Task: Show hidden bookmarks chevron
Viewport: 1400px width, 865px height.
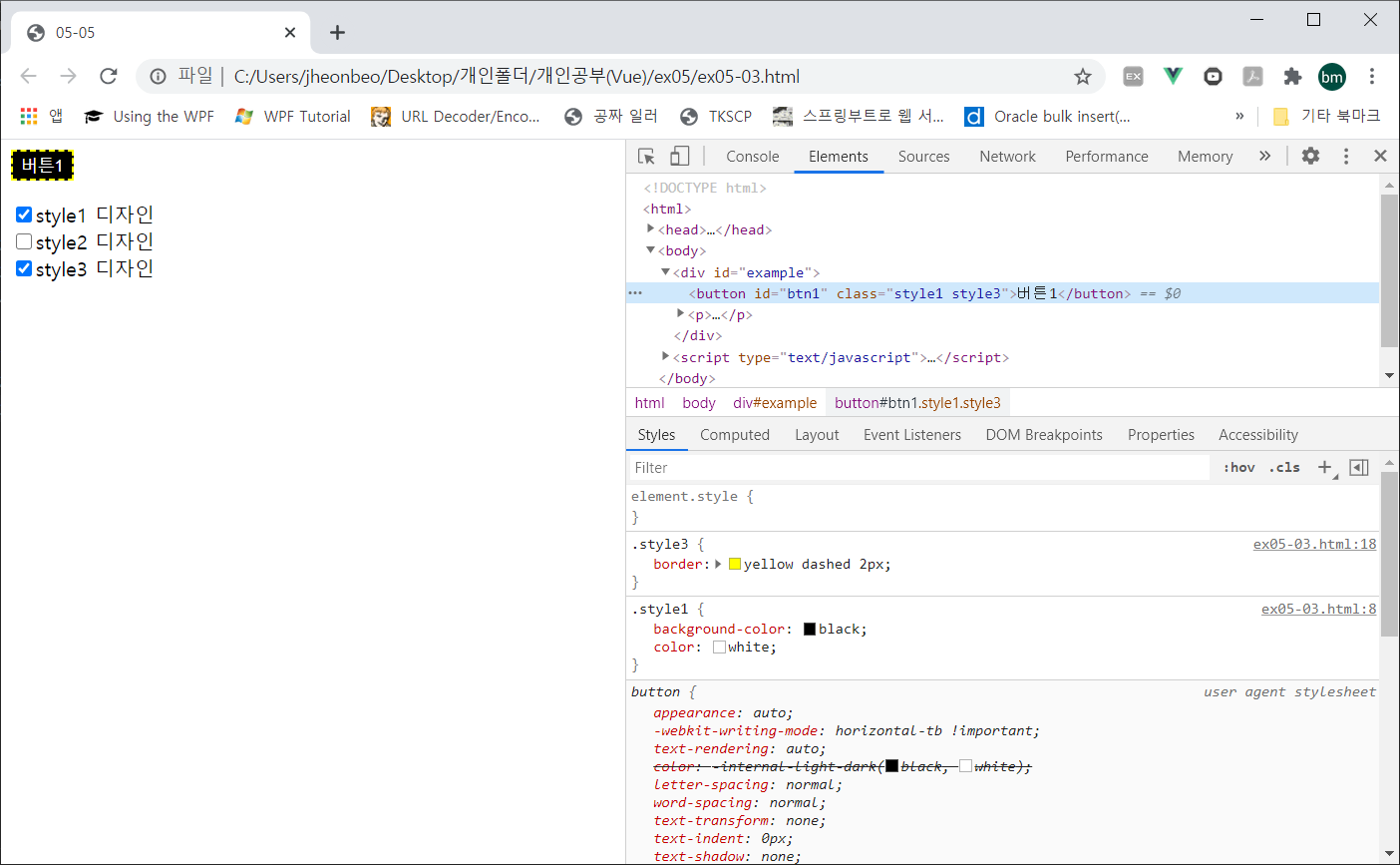Action: click(1239, 116)
